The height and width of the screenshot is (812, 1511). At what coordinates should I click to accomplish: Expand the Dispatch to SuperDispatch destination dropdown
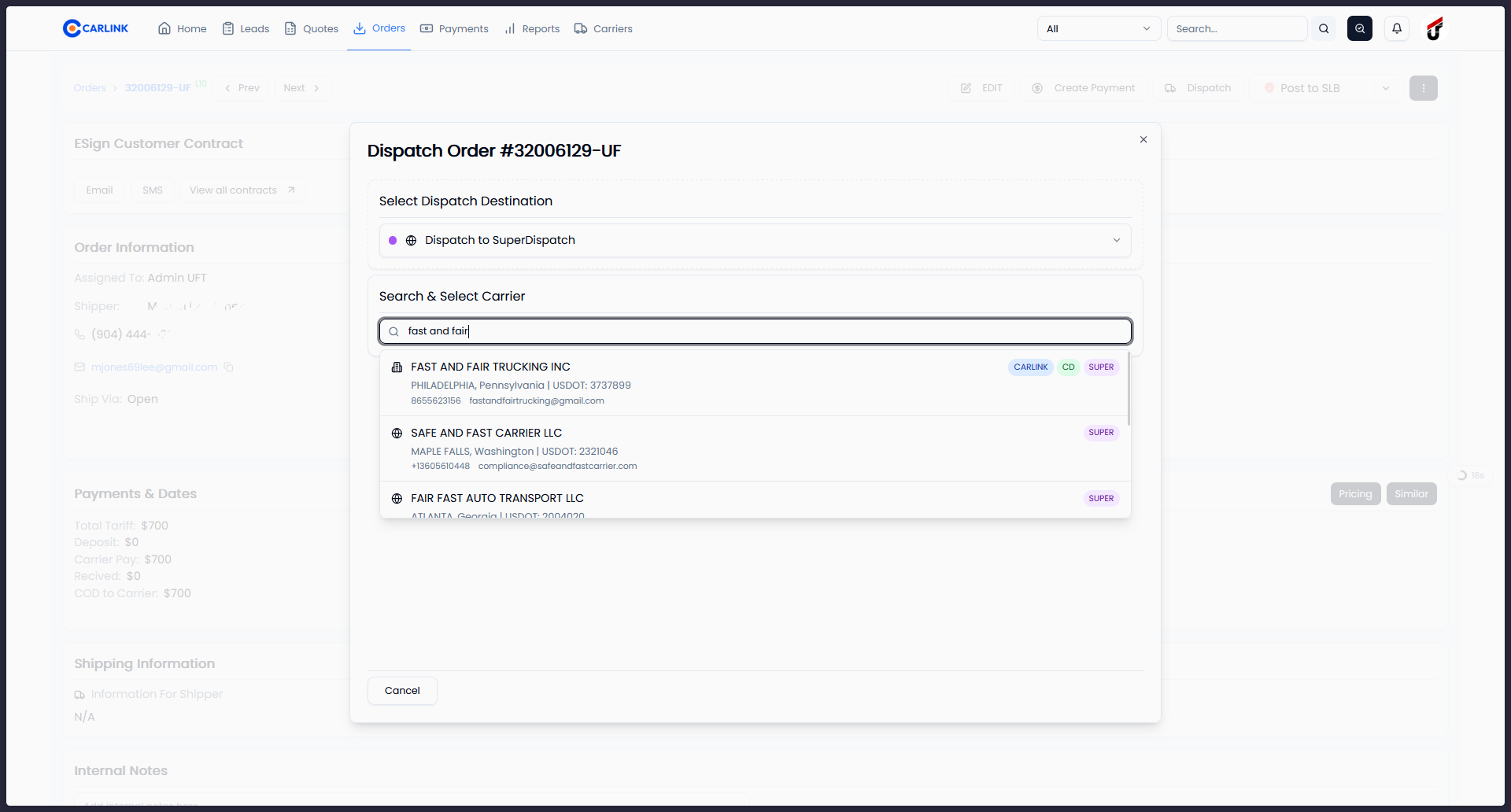pyautogui.click(x=1117, y=240)
